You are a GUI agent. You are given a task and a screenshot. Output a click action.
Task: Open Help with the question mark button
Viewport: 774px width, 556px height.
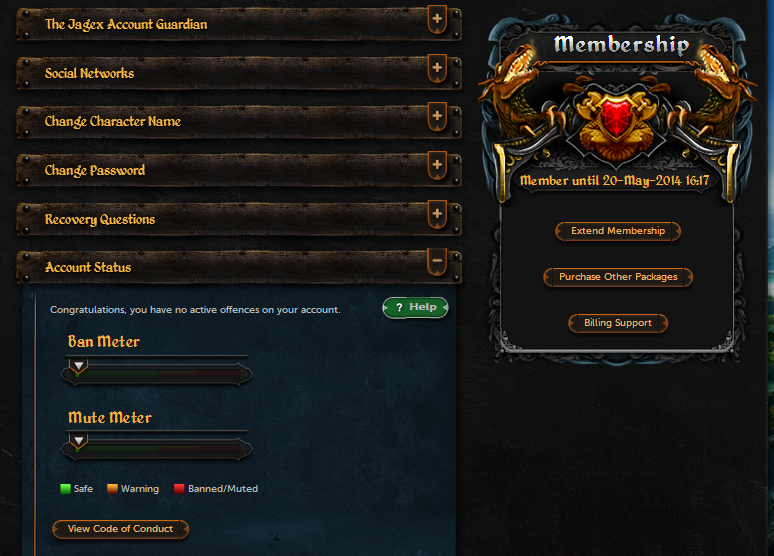click(416, 308)
